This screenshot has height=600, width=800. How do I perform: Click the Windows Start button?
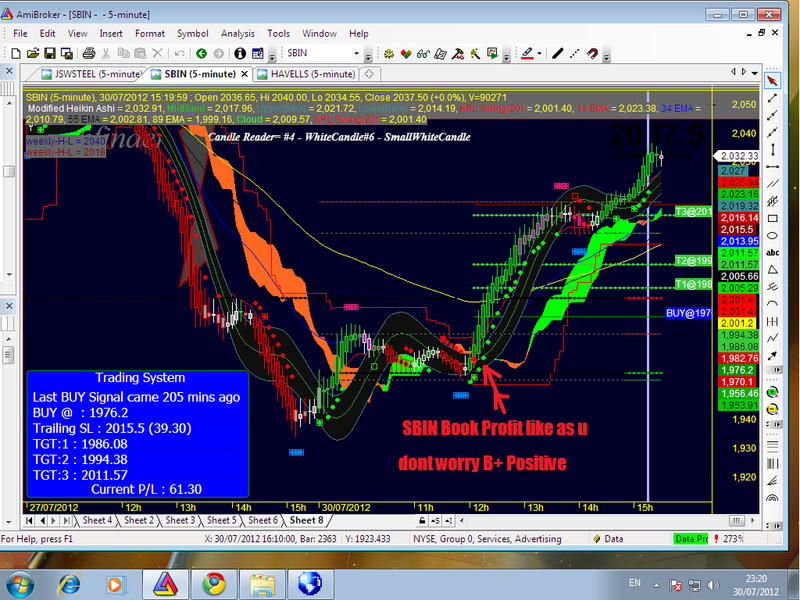coord(20,585)
